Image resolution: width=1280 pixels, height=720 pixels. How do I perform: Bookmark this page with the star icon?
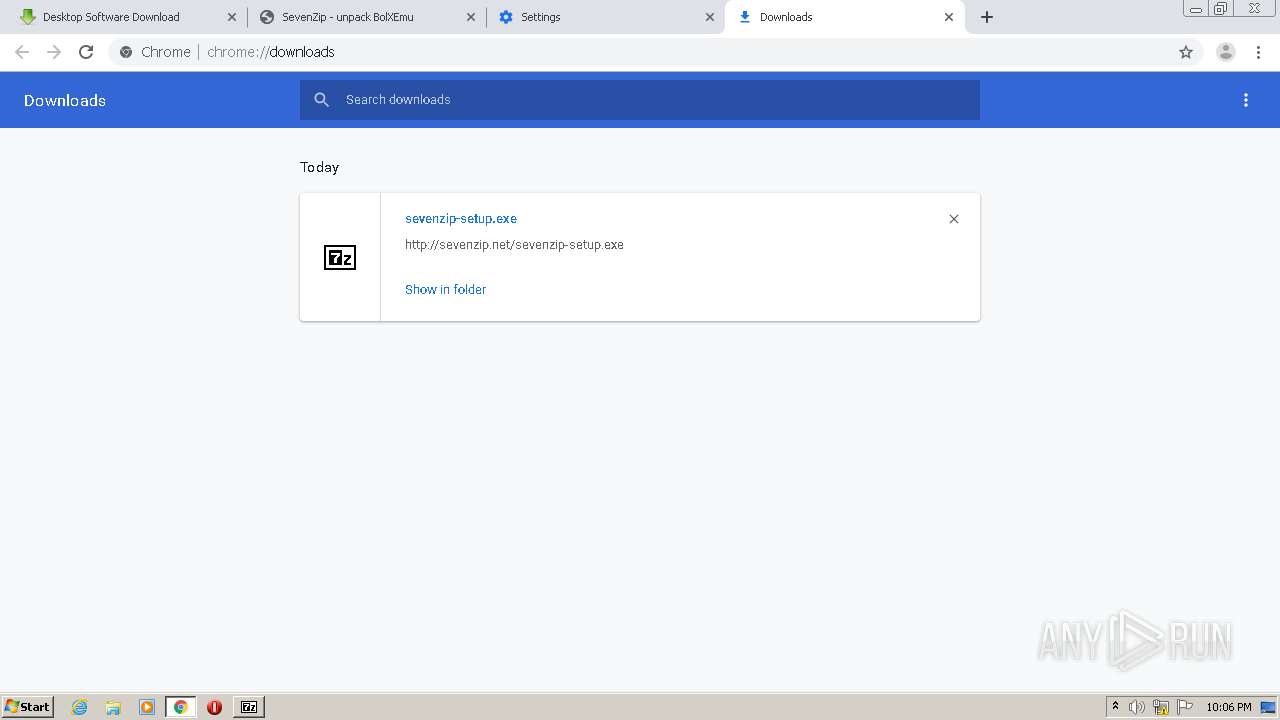point(1186,52)
